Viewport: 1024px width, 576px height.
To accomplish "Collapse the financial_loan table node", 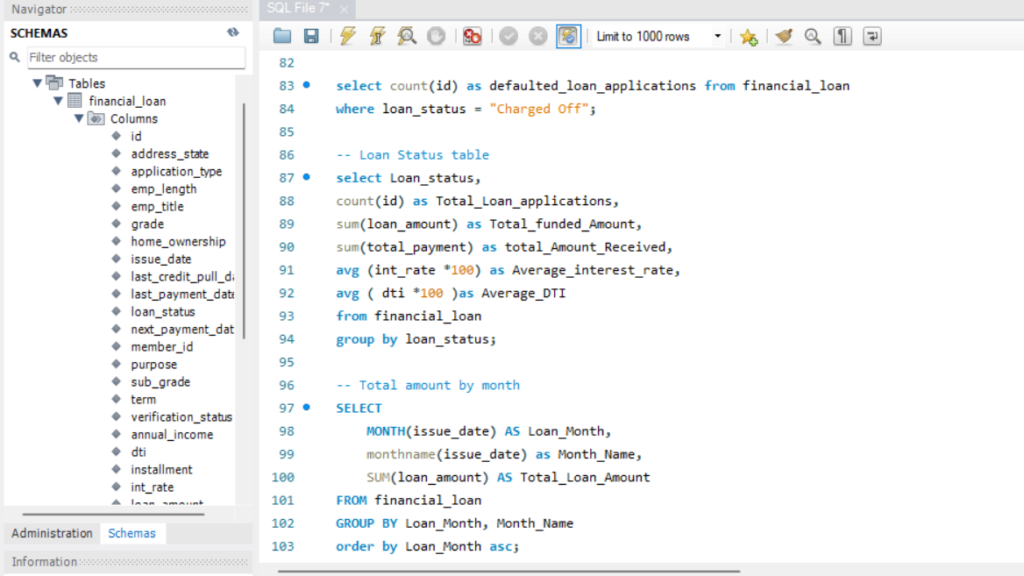I will pos(58,101).
